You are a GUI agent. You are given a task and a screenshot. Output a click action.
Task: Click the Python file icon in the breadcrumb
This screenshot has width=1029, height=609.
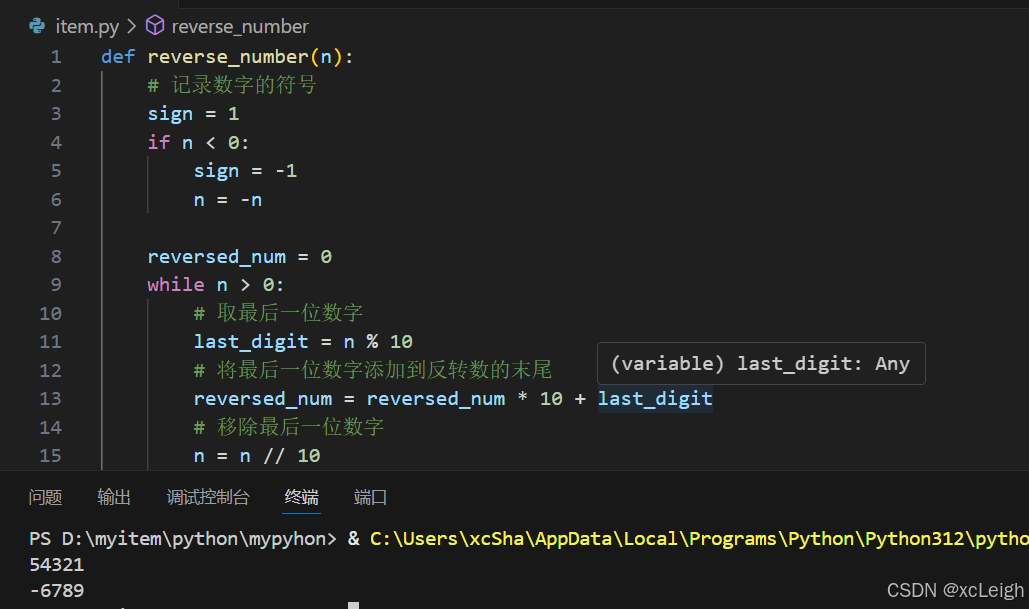coord(37,26)
